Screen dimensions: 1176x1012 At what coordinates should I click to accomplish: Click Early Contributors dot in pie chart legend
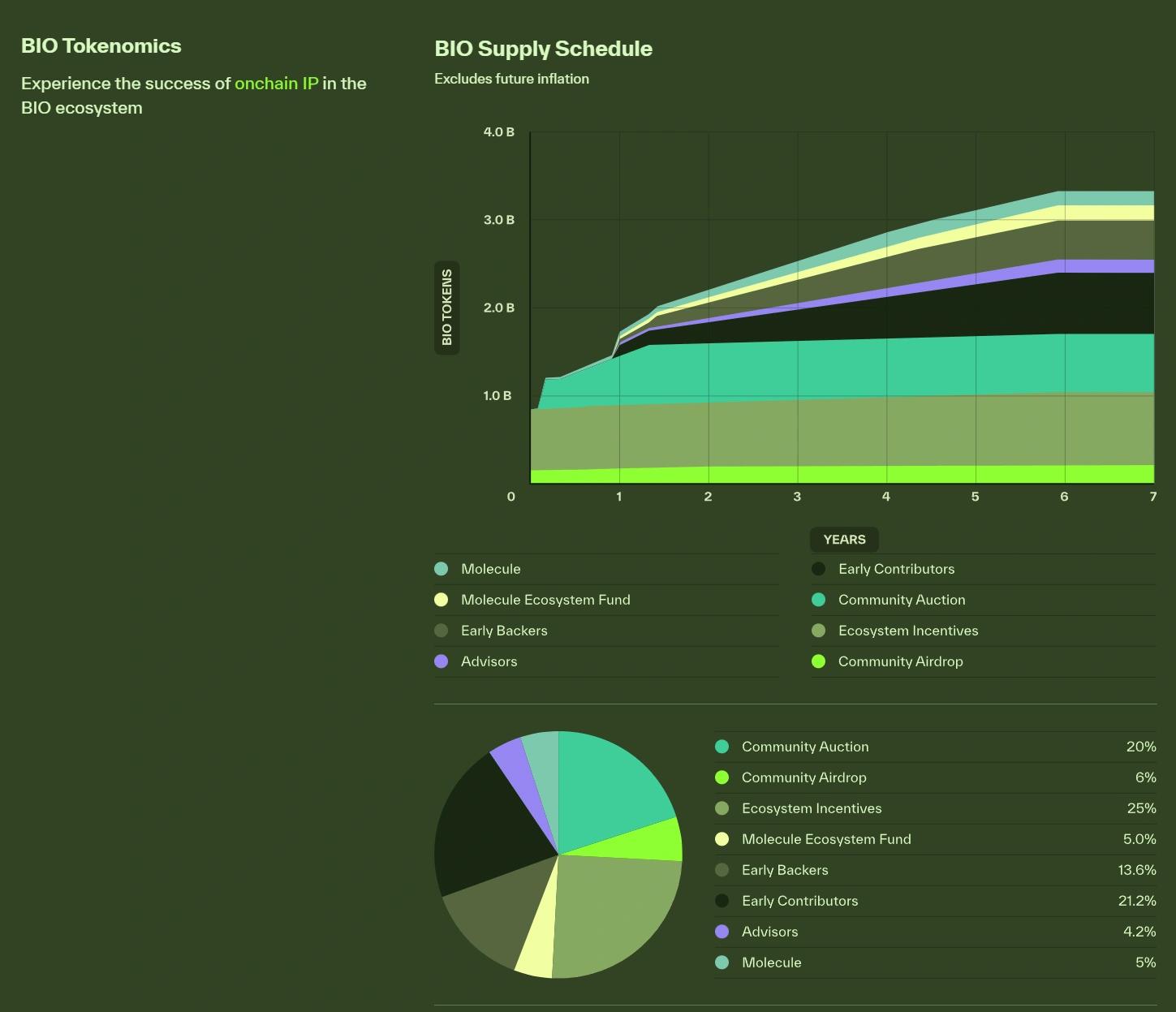point(722,901)
